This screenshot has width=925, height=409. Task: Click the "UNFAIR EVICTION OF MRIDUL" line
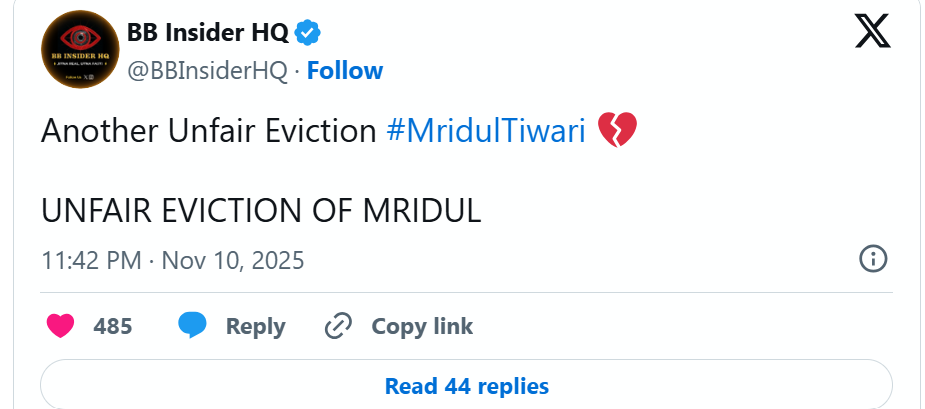coord(261,211)
